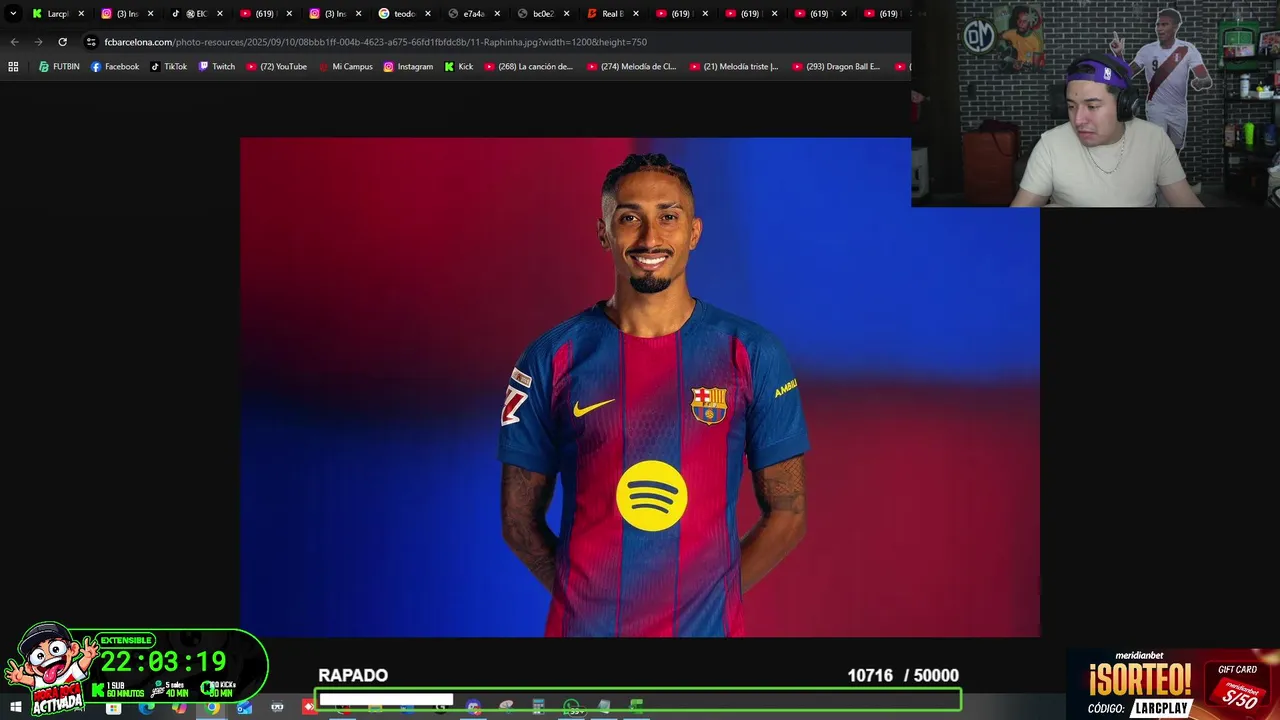Close the 'teodo' Google tab
Viewport: 1280px width, 720px height.
point(428,14)
